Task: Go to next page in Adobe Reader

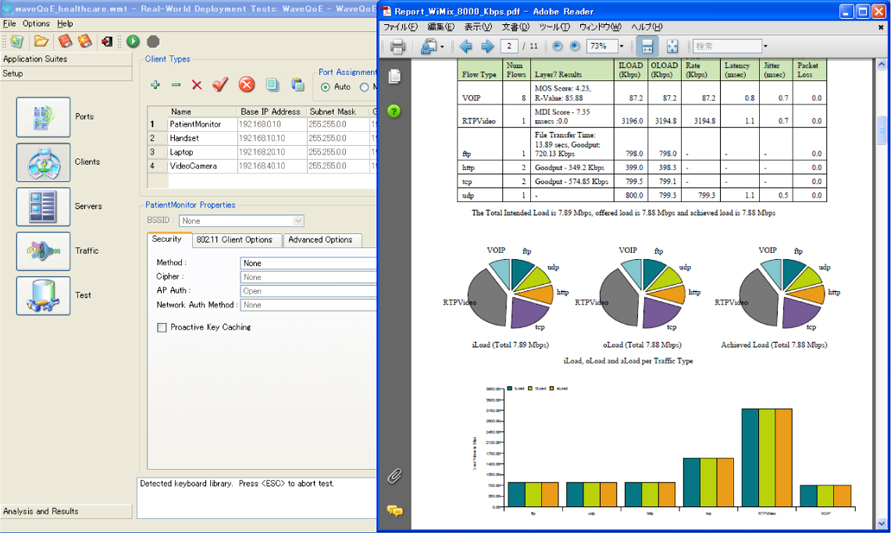Action: coord(487,47)
